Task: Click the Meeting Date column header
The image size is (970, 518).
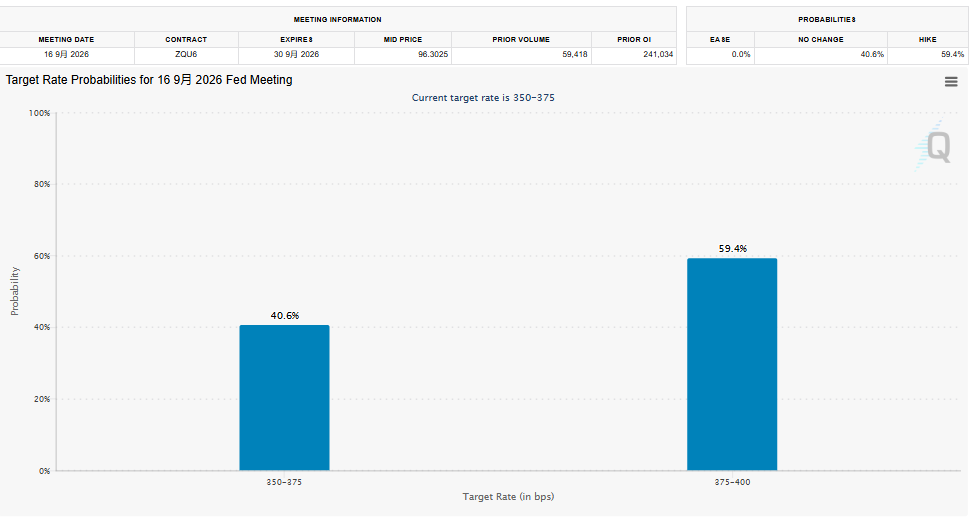Action: coord(66,40)
